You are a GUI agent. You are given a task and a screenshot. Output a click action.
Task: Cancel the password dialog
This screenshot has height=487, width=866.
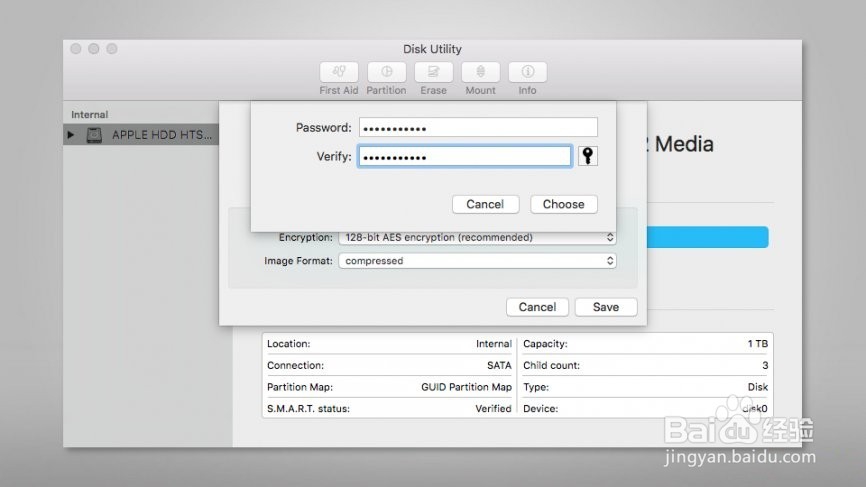click(x=485, y=204)
